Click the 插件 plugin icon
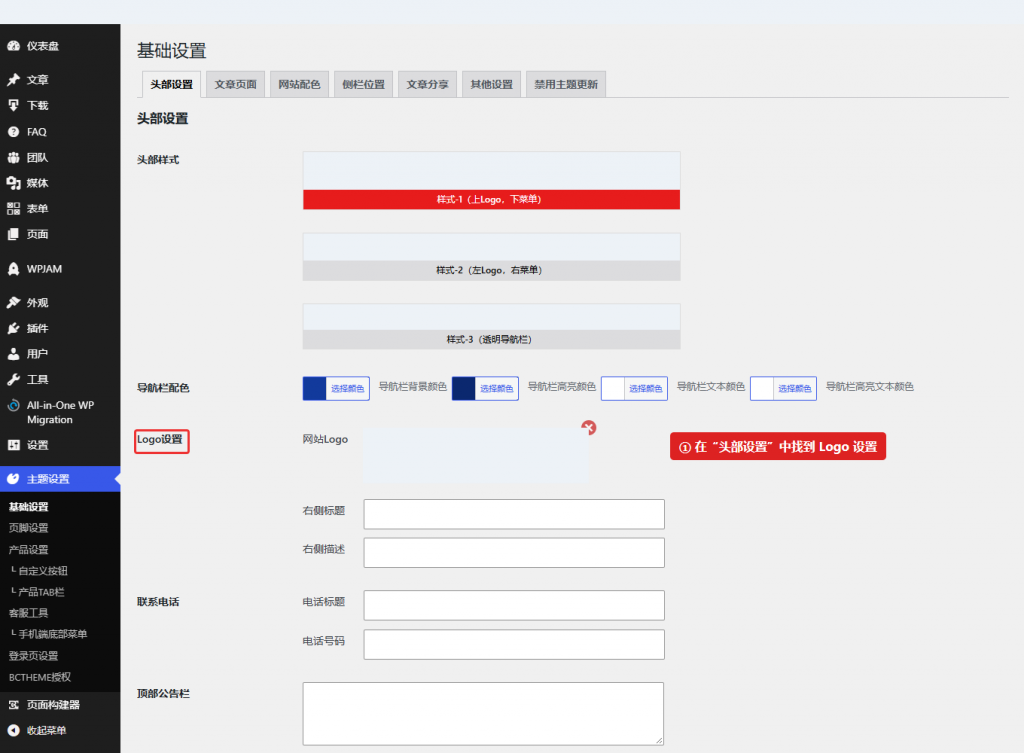The image size is (1024, 753). point(13,328)
